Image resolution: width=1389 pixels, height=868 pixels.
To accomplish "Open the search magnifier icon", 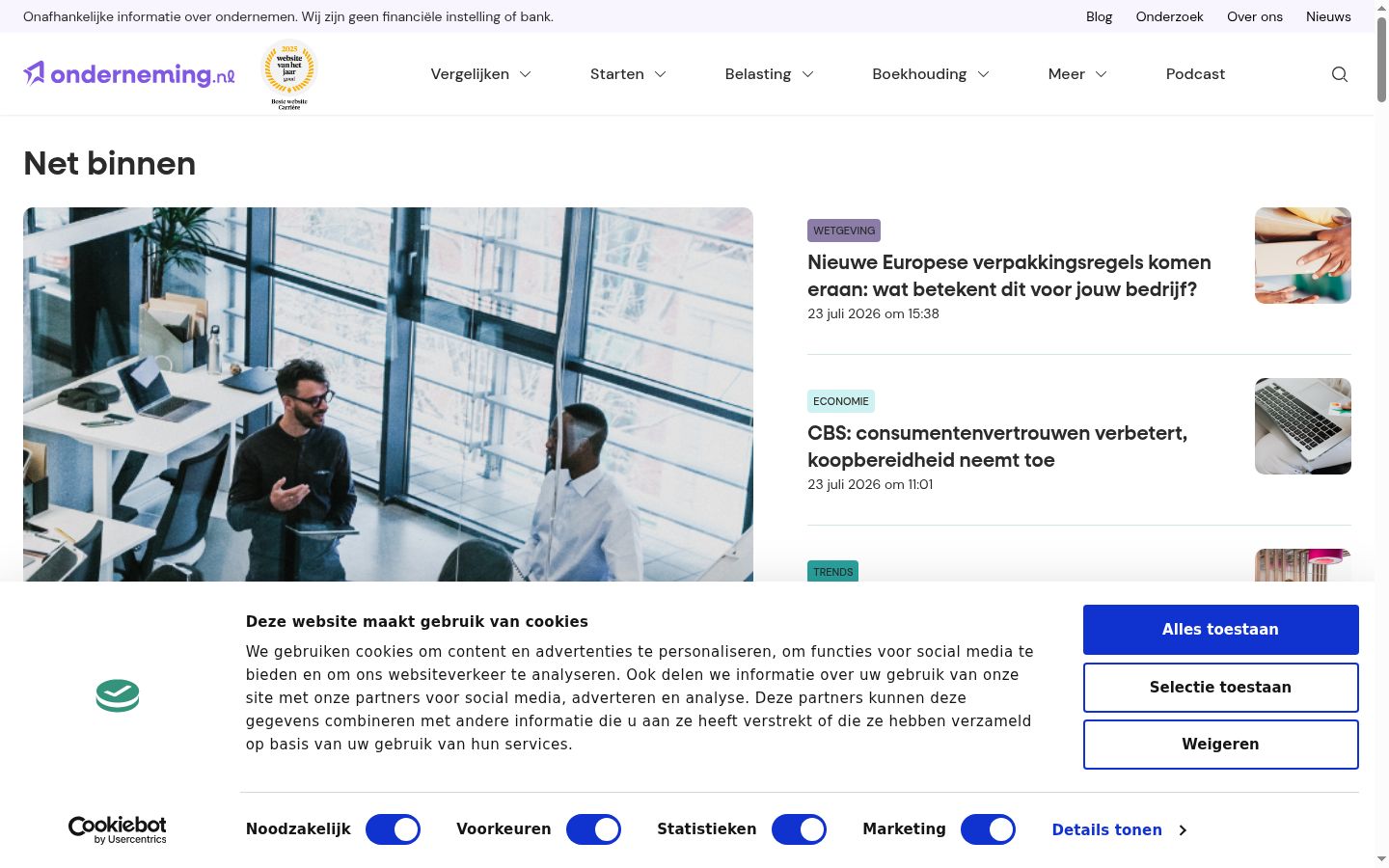I will [x=1340, y=74].
